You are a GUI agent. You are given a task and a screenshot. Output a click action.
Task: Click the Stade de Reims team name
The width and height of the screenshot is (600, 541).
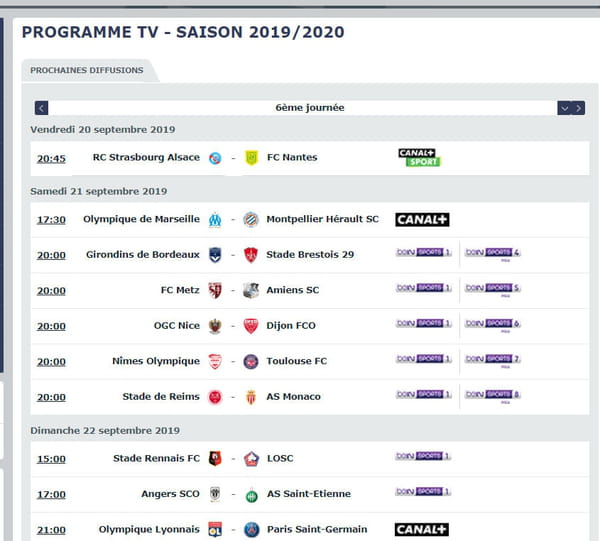click(x=161, y=396)
